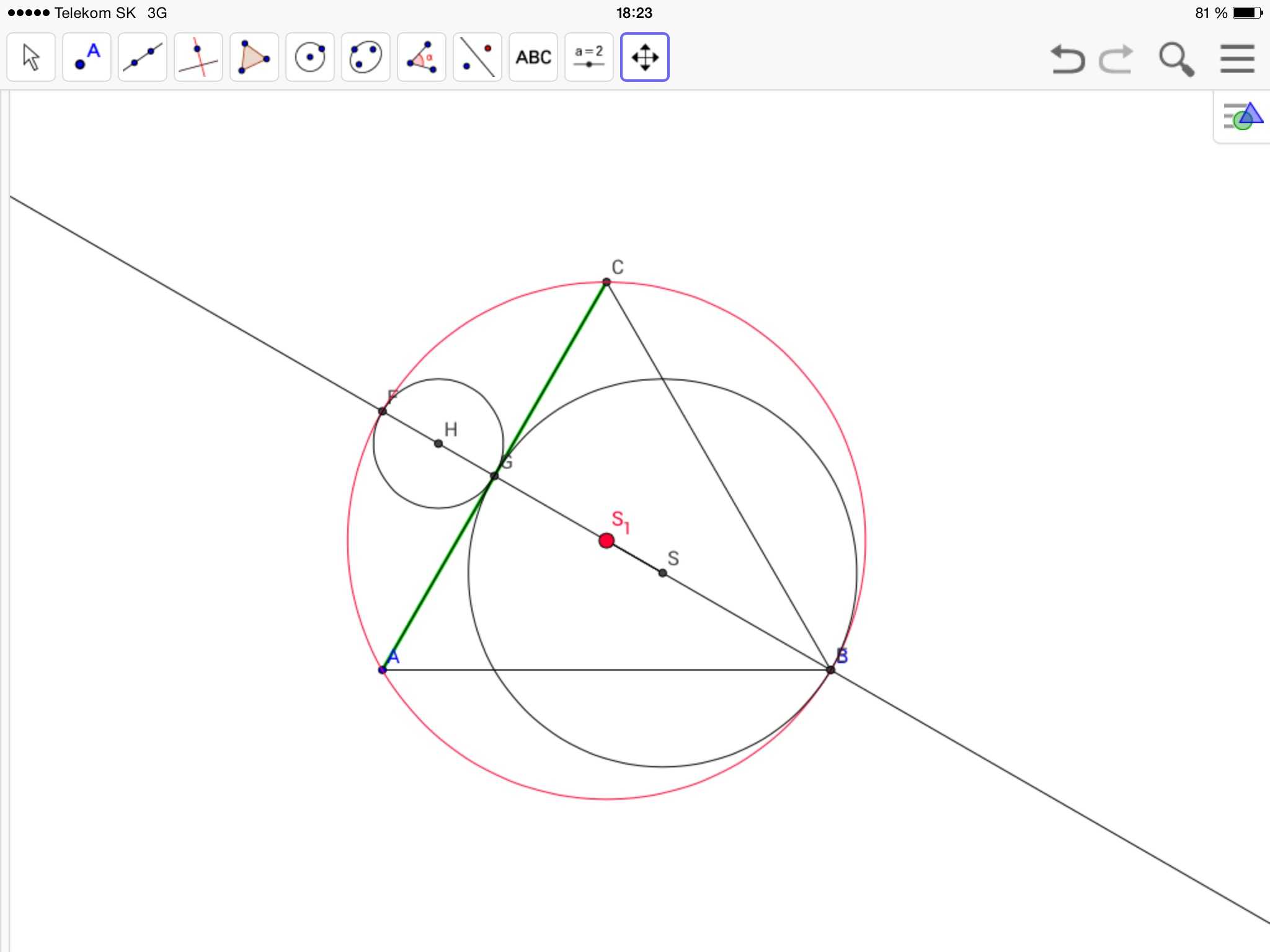Select the Line through two points tool
1270x952 pixels.
coord(143,58)
